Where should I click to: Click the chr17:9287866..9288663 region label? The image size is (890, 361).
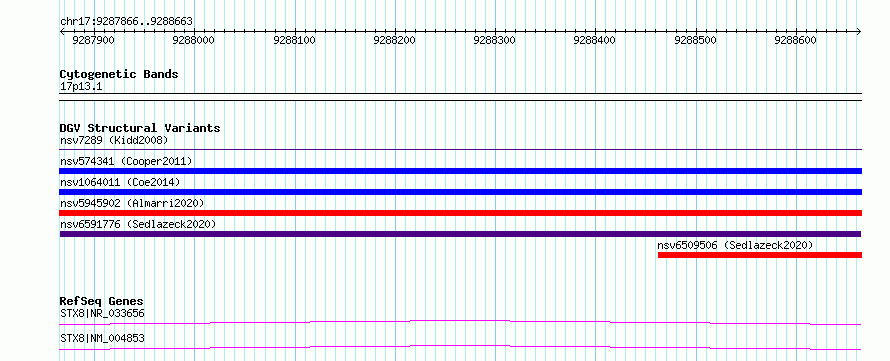(126, 22)
